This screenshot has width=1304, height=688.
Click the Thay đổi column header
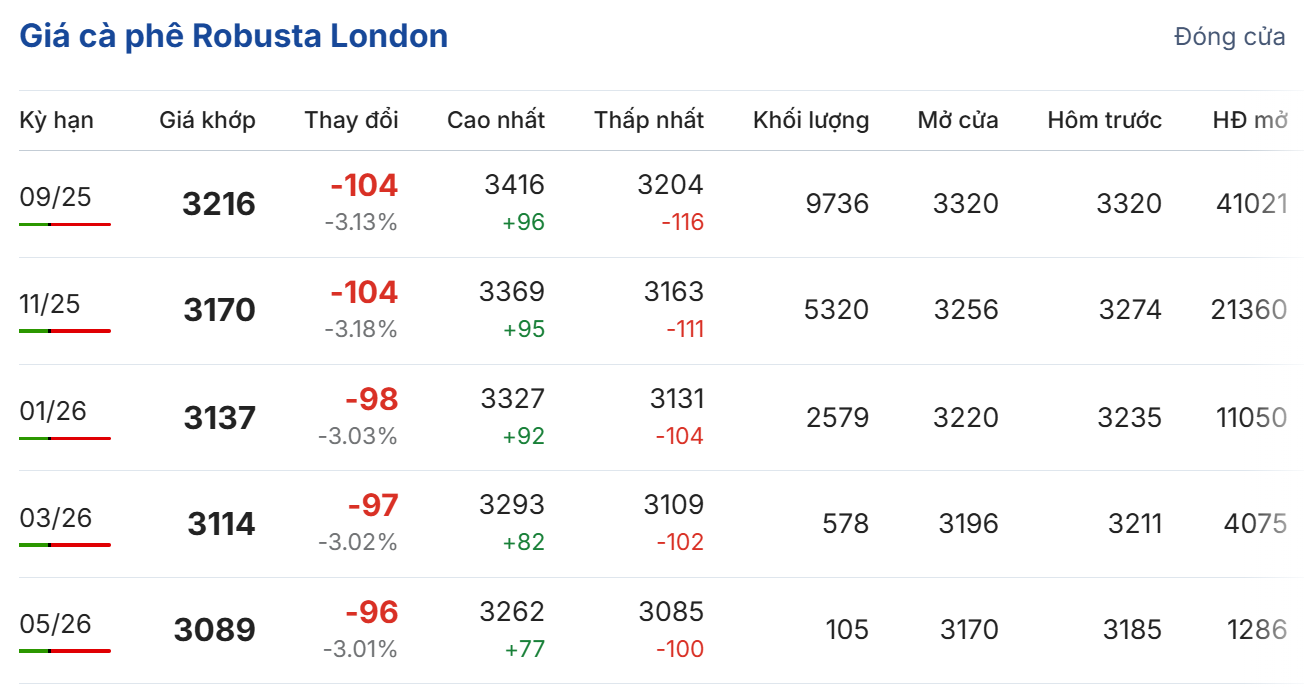[351, 121]
